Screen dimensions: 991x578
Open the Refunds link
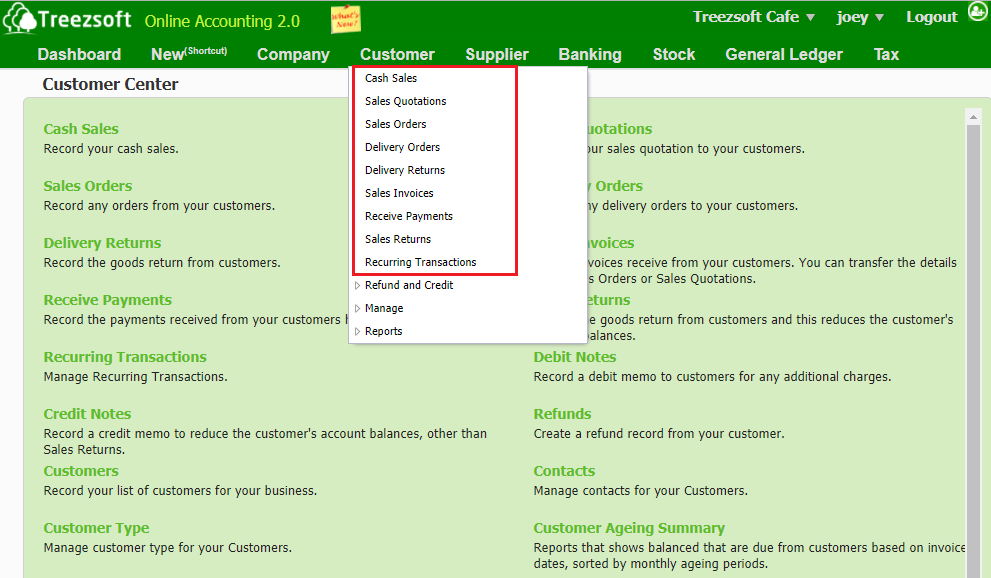[x=562, y=414]
